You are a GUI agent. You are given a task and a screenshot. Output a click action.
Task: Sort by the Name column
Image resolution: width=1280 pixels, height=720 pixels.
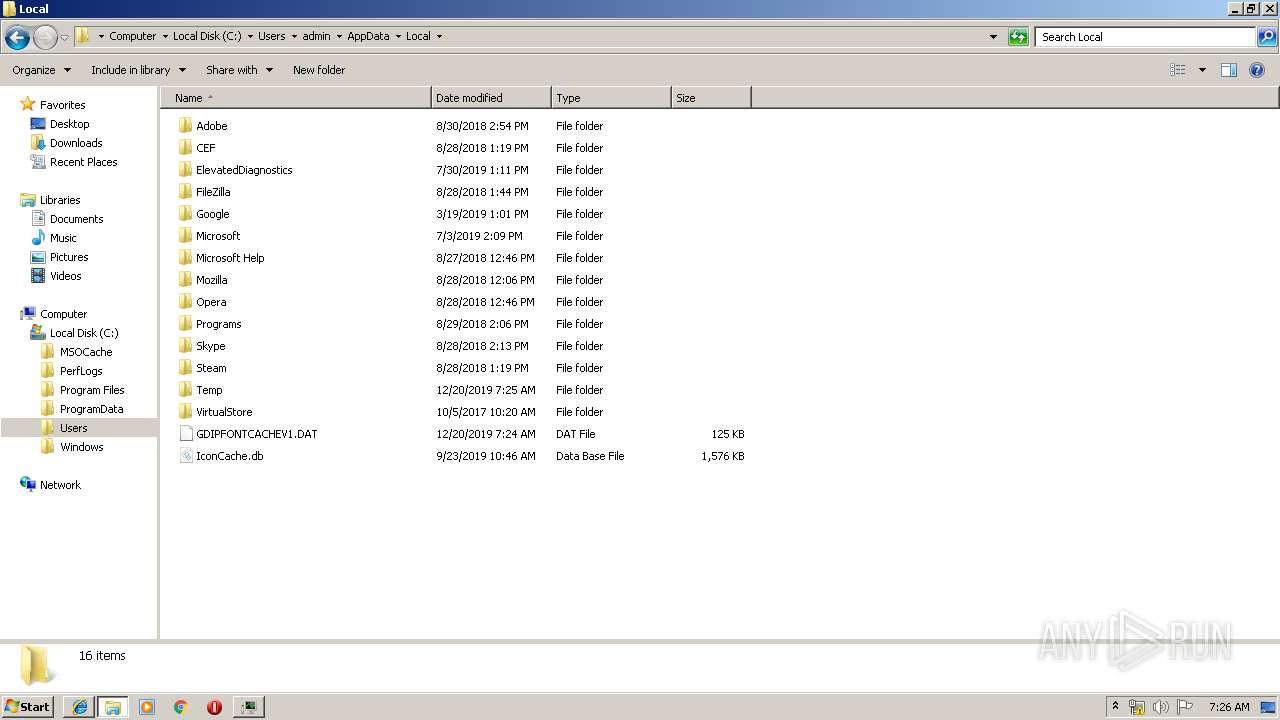click(x=296, y=98)
